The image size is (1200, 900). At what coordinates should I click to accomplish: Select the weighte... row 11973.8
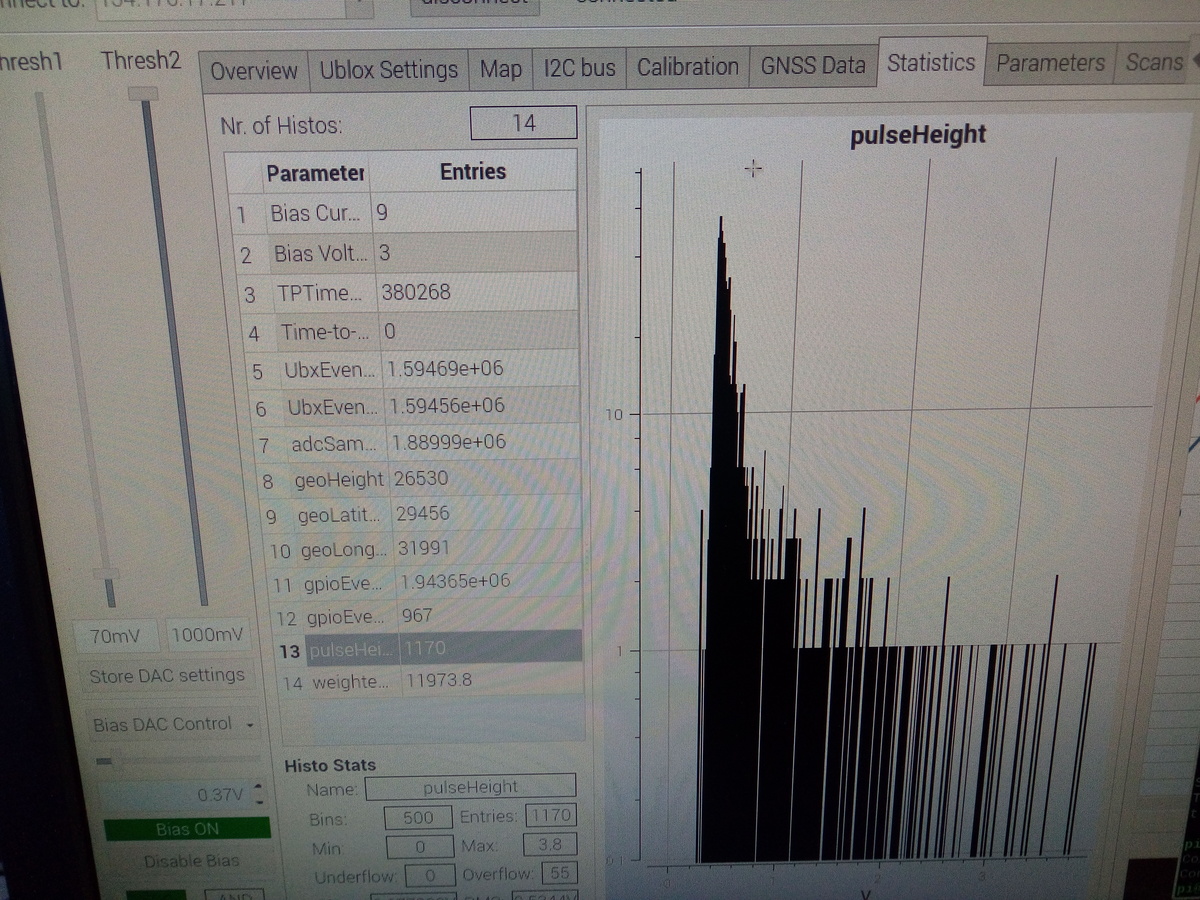[x=432, y=682]
